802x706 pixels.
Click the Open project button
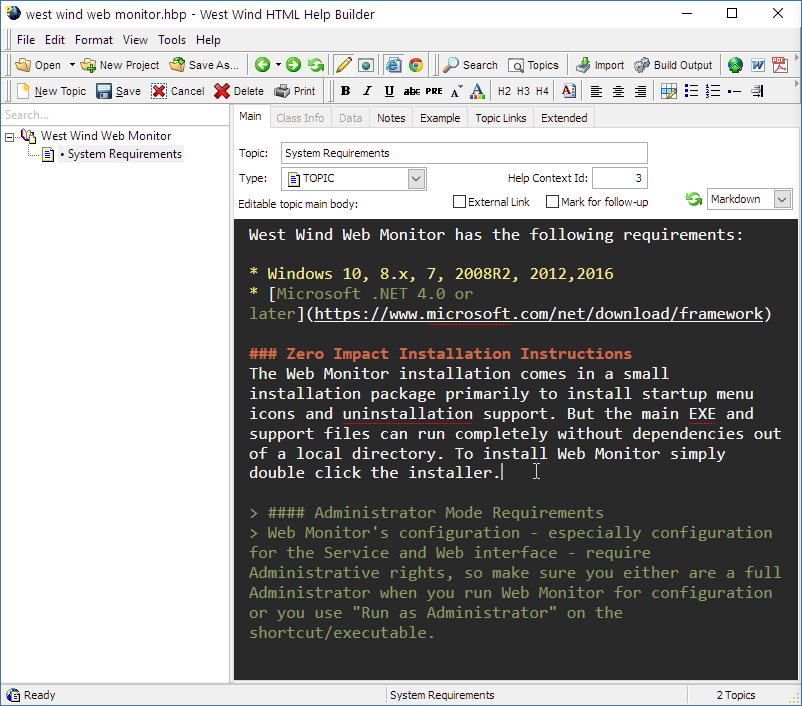pos(38,65)
